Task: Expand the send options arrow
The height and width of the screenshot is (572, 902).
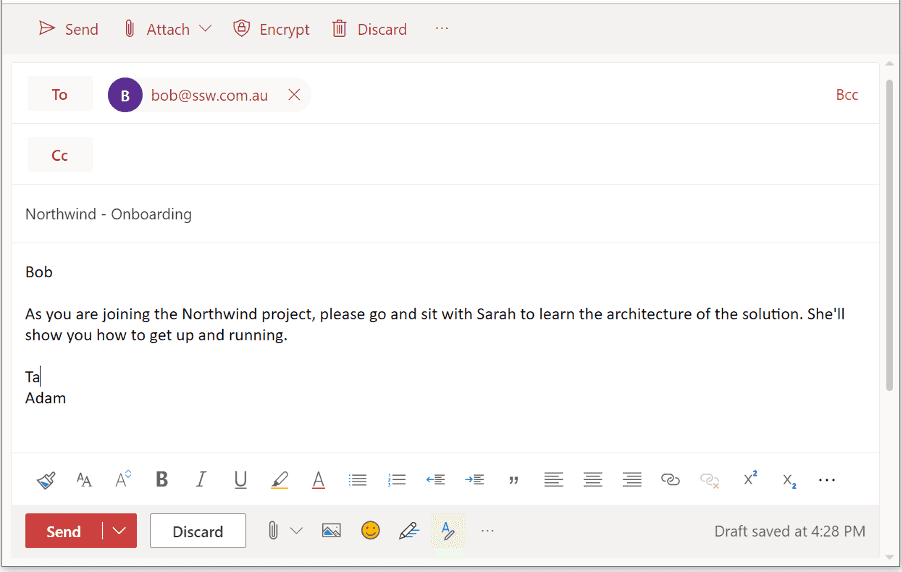Action: (120, 531)
